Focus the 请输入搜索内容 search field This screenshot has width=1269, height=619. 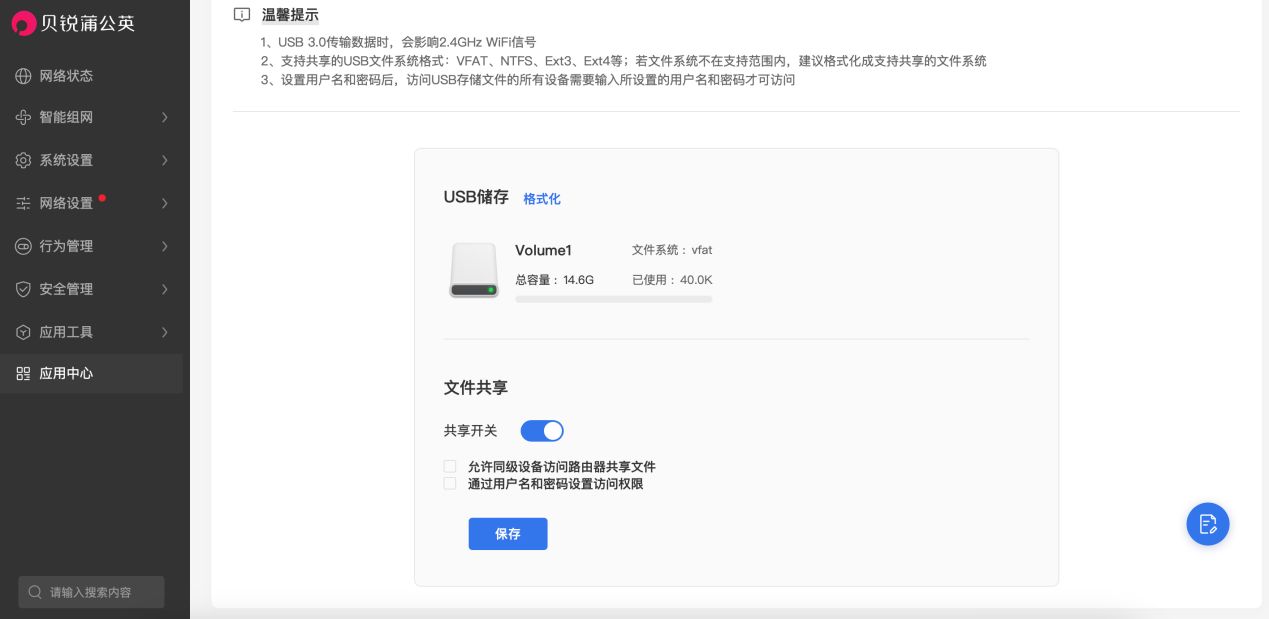coord(91,592)
